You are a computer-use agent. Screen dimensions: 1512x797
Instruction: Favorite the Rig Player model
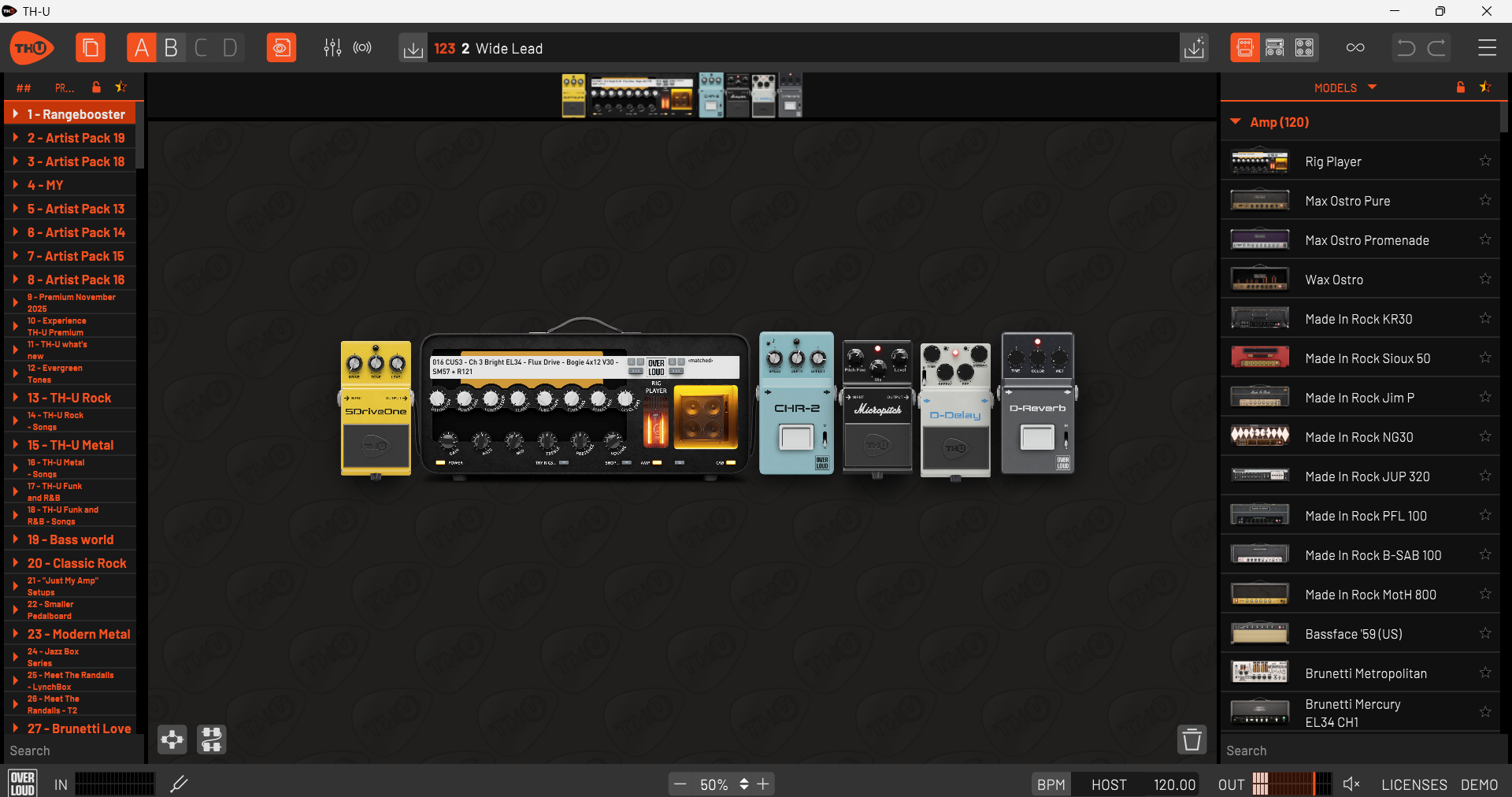point(1485,161)
